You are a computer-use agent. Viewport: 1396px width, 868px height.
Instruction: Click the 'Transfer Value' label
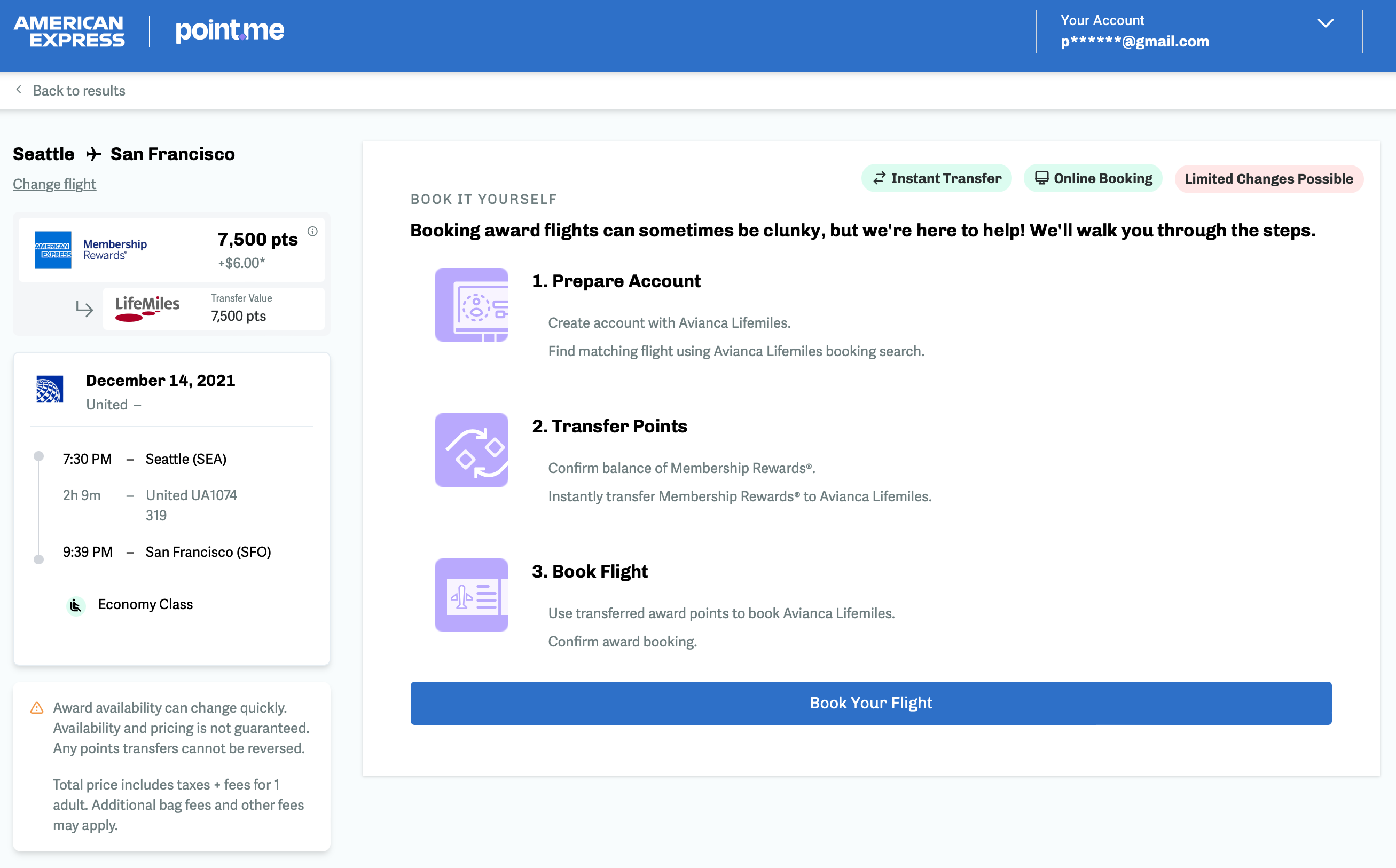[242, 298]
